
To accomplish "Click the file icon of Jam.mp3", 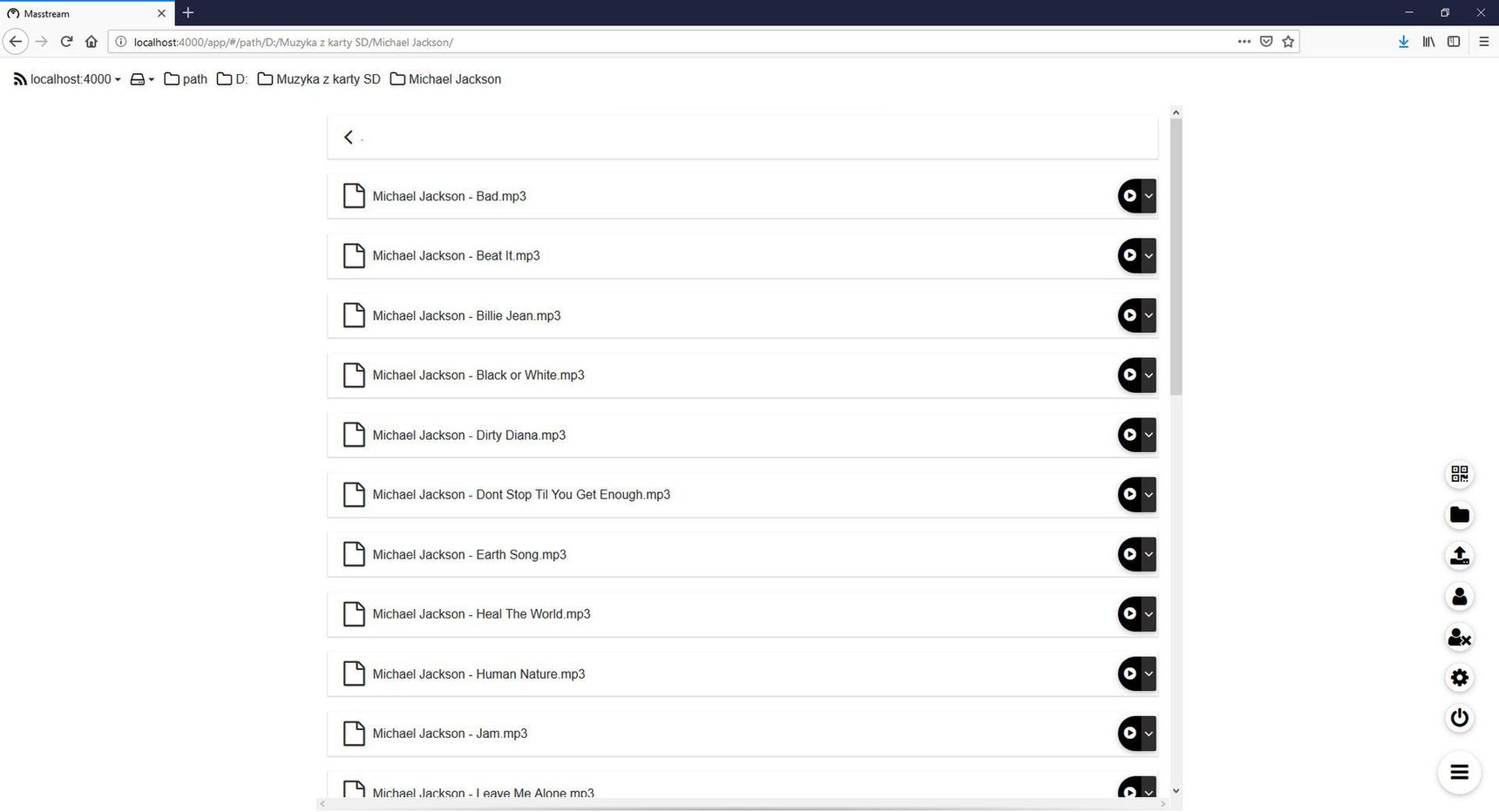I will [x=354, y=733].
